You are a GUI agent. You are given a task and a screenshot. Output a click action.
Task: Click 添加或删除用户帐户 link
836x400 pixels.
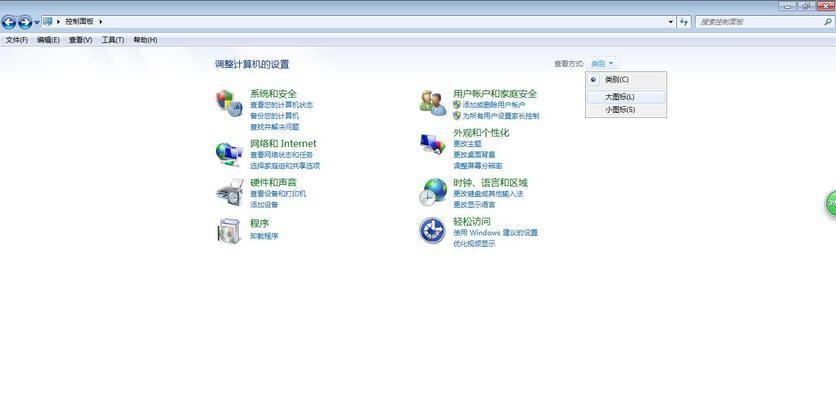494,105
